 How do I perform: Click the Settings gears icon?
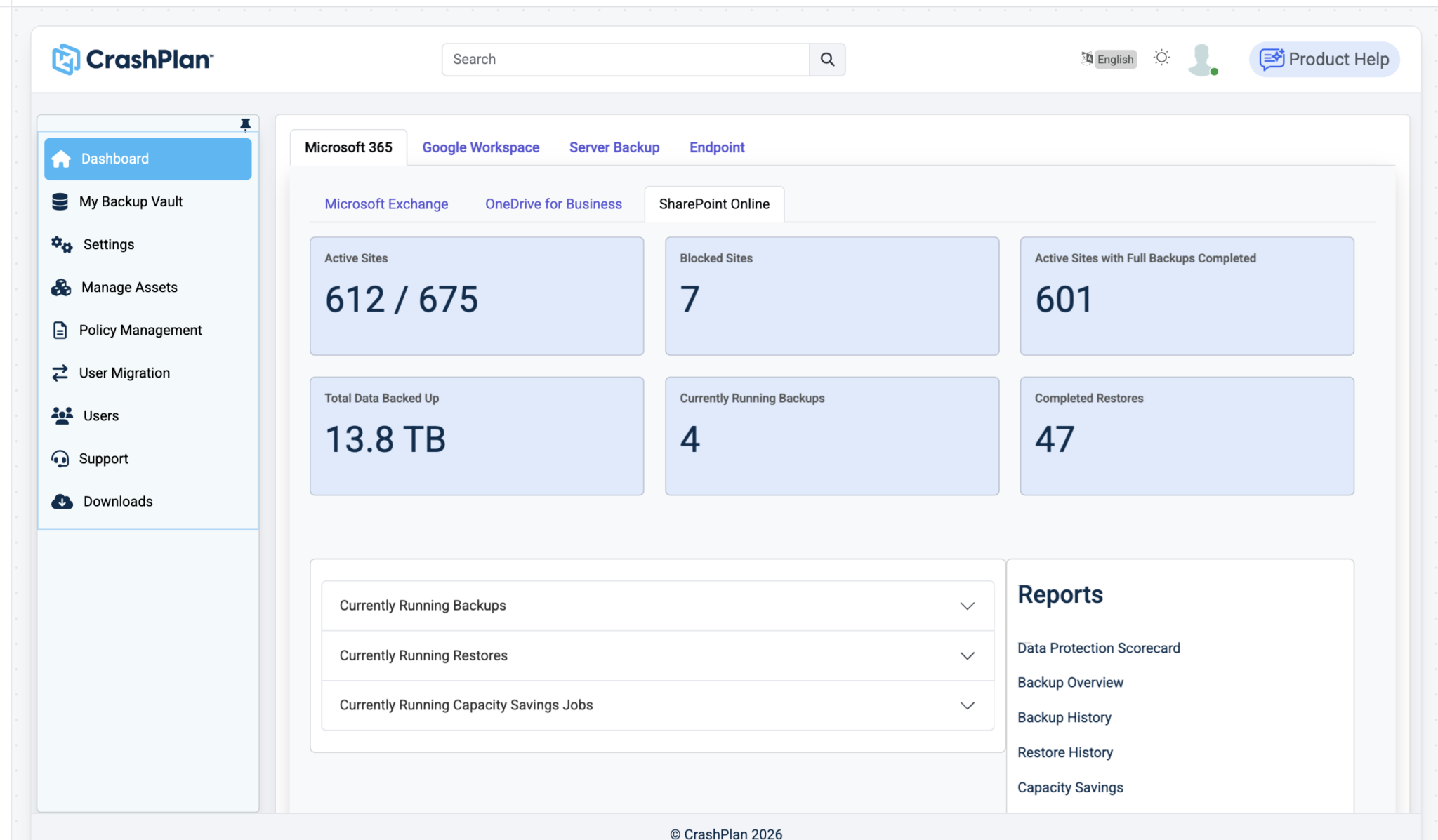pyautogui.click(x=62, y=245)
